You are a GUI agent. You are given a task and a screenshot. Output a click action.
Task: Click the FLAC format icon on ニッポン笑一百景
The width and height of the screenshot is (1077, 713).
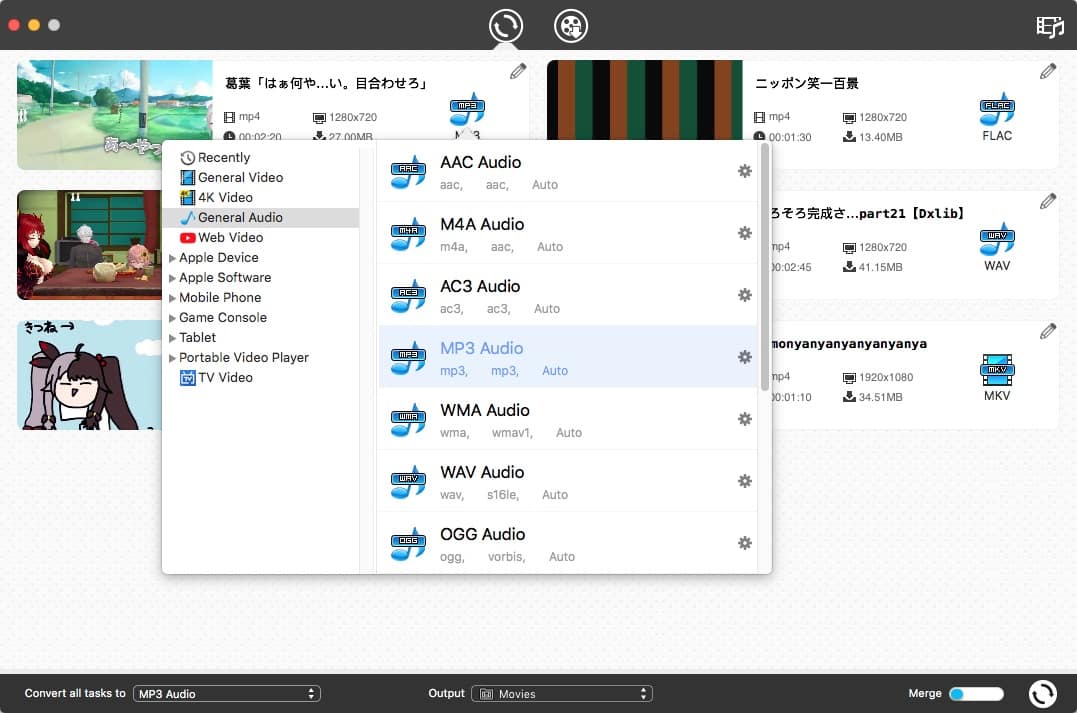point(996,112)
